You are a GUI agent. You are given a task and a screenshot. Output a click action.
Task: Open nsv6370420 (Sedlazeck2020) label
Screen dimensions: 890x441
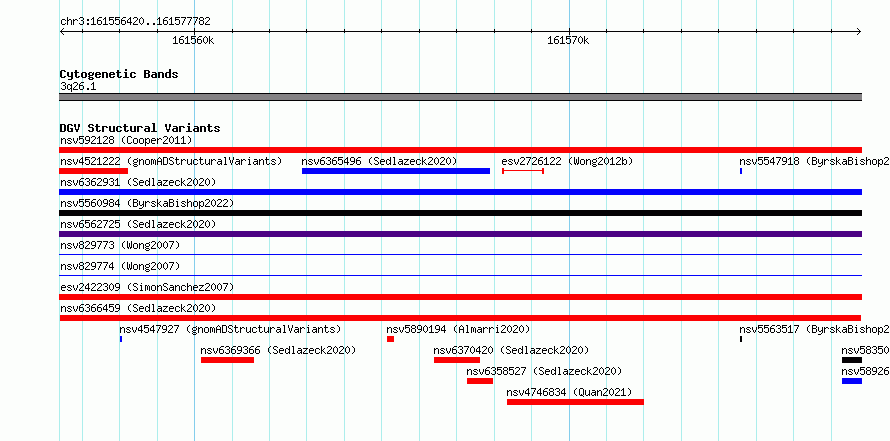(511, 350)
